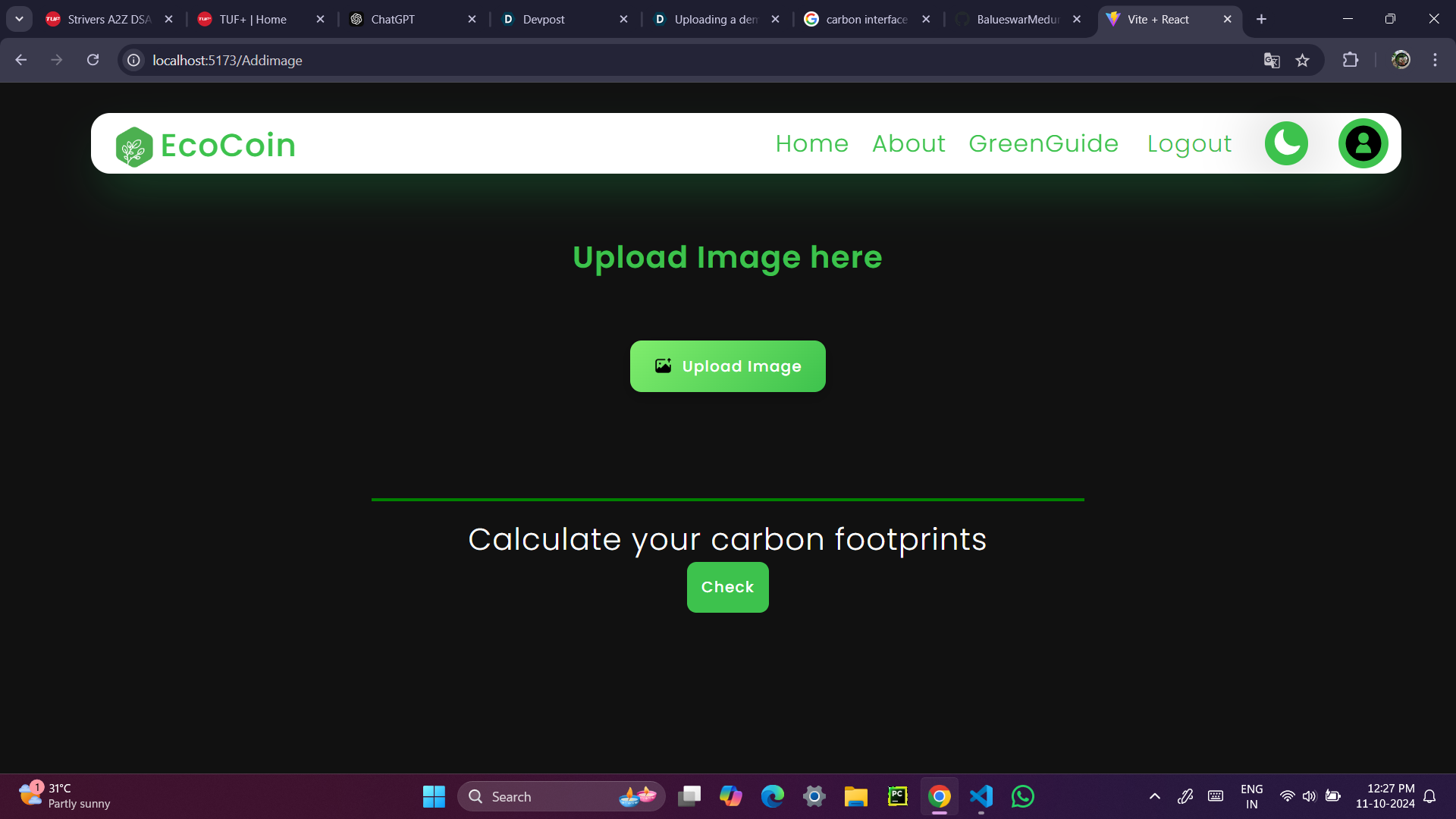Open the Google Translate page icon
1456x819 pixels.
click(1272, 61)
